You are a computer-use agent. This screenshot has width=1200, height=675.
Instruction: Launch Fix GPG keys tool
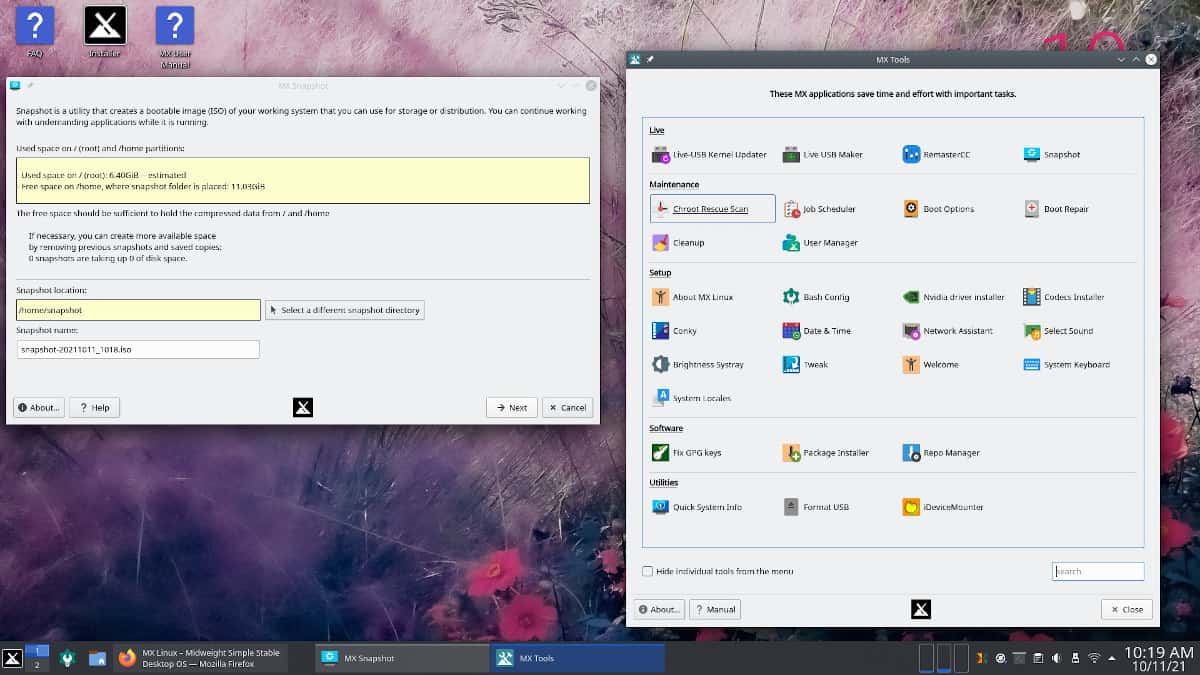686,453
